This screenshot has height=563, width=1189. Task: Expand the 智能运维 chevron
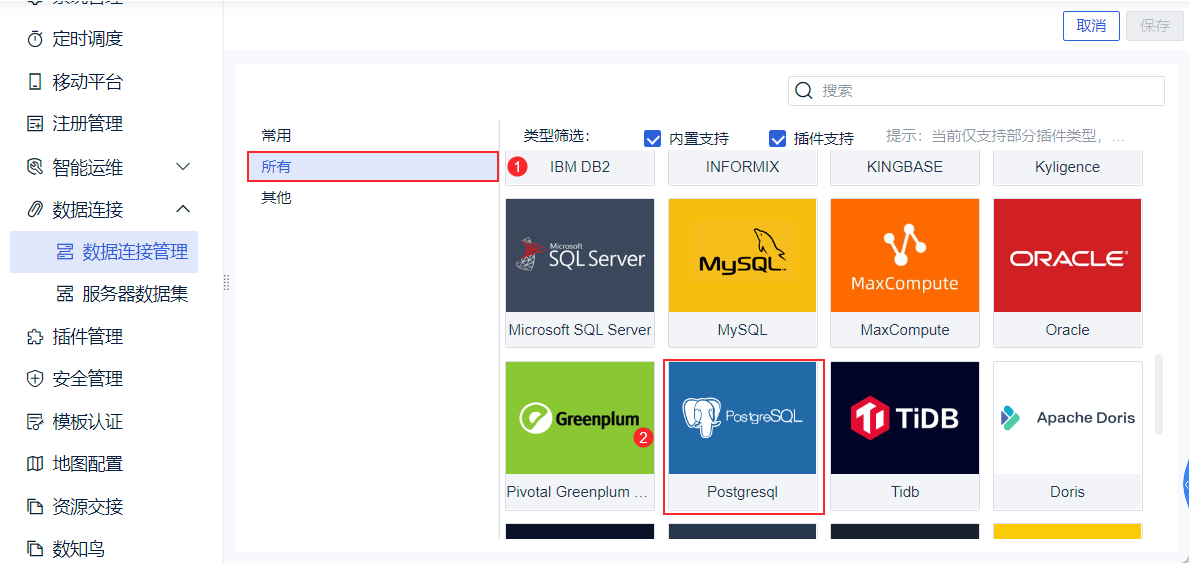(183, 166)
